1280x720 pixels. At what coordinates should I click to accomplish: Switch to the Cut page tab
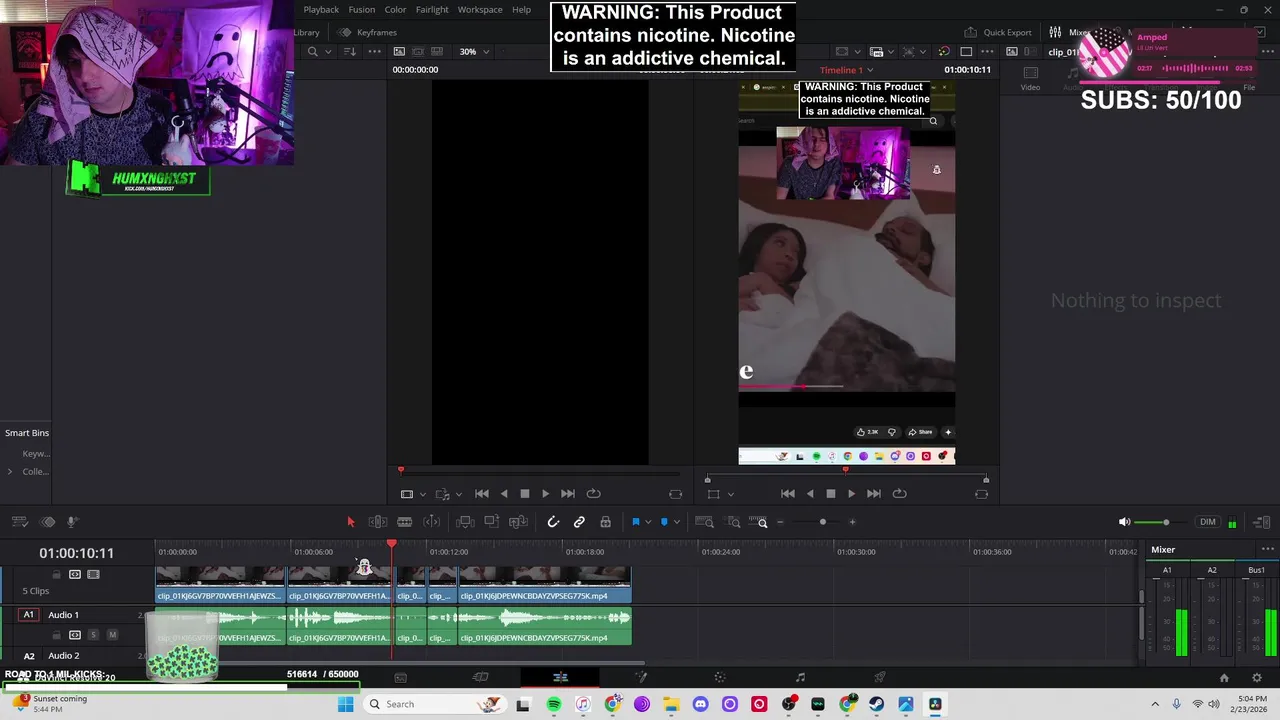click(x=480, y=678)
